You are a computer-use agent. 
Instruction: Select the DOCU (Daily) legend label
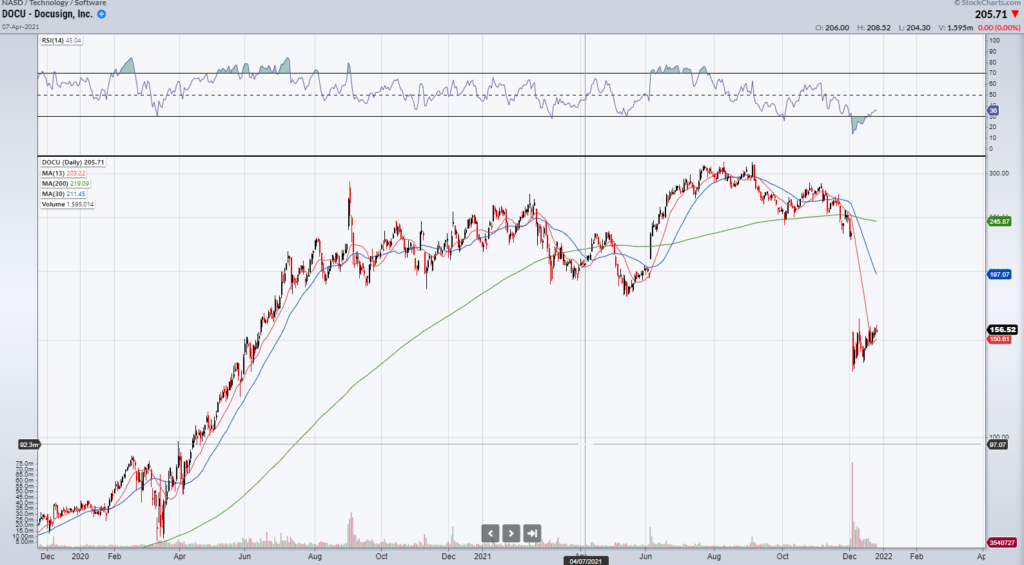tap(73, 162)
